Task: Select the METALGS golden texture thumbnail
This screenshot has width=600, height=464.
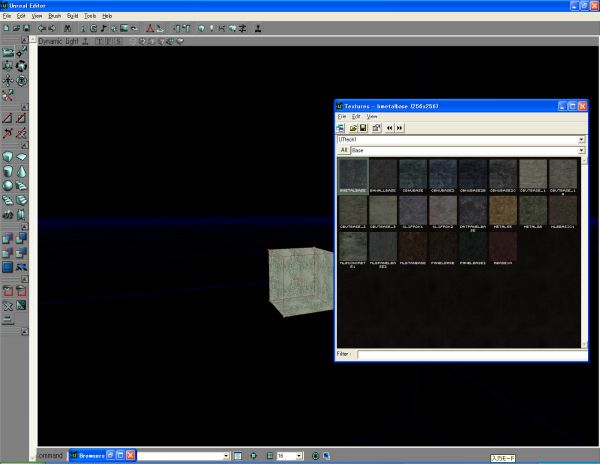Action: pos(503,212)
